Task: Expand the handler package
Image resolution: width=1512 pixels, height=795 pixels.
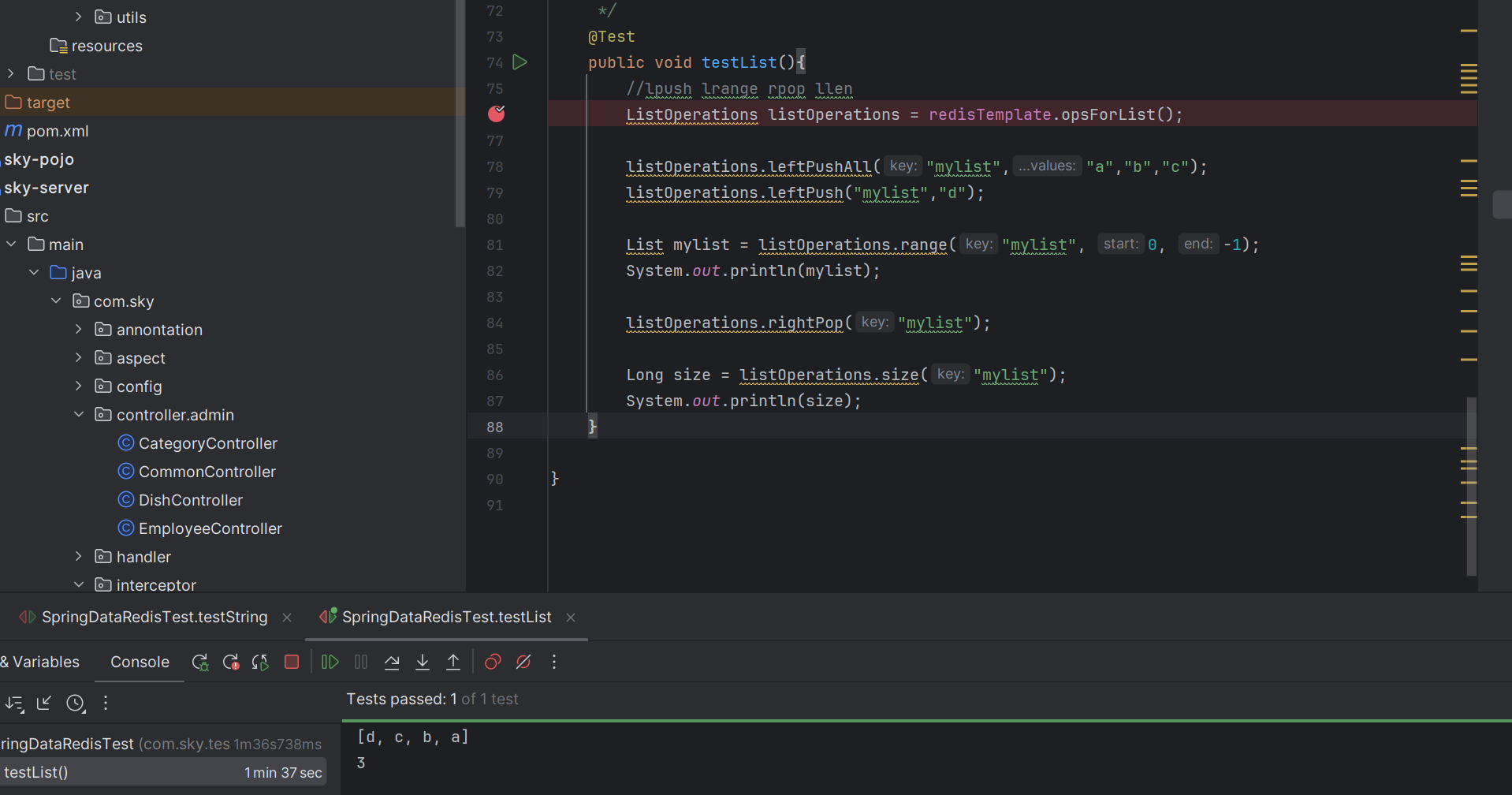Action: coord(78,556)
